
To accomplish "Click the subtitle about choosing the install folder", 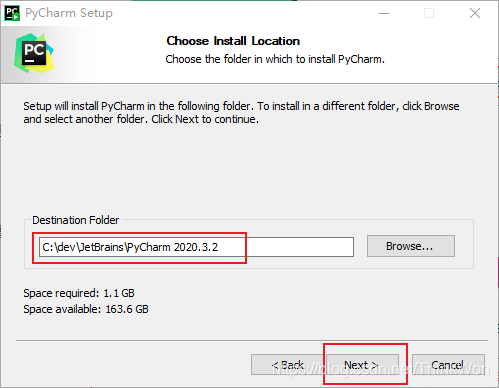I will (275, 59).
